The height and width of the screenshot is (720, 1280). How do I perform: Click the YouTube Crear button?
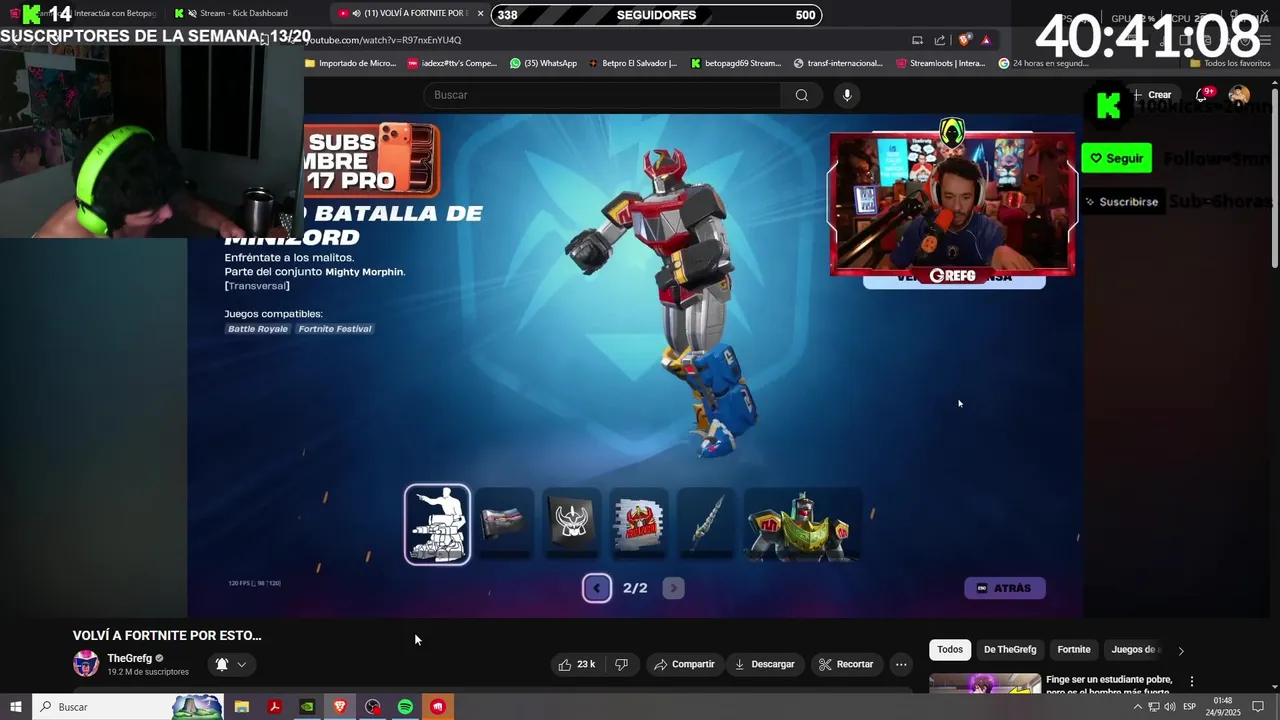[1152, 95]
